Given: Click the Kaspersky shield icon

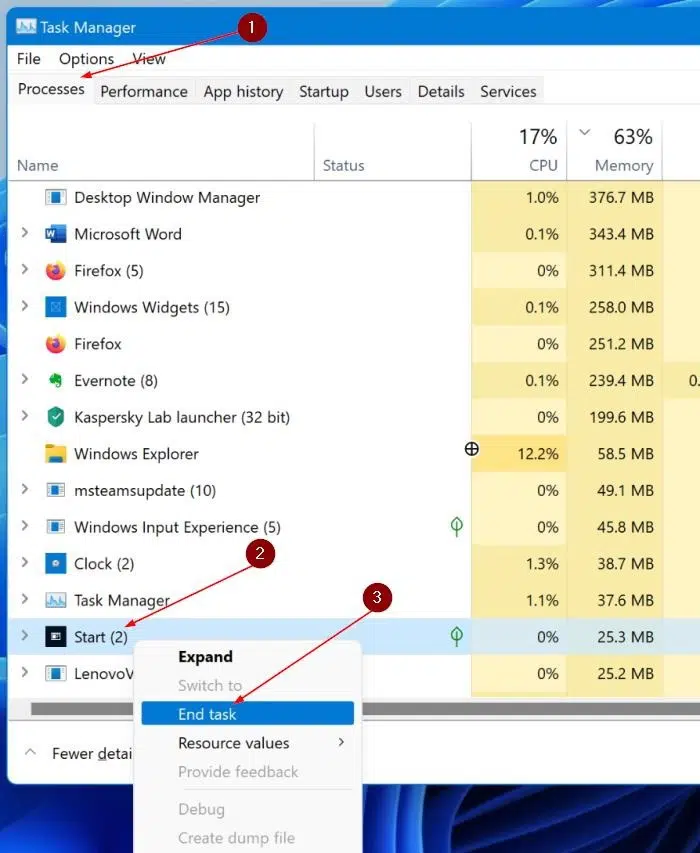Looking at the screenshot, I should pyautogui.click(x=55, y=417).
